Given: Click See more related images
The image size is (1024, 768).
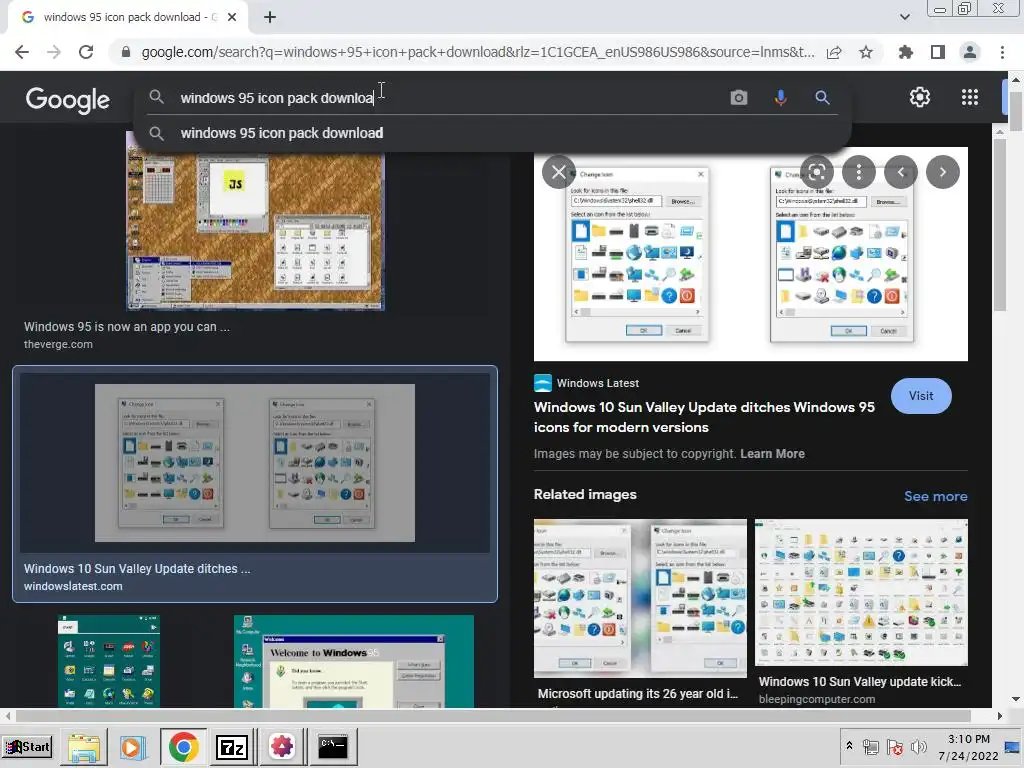Looking at the screenshot, I should coord(935,496).
